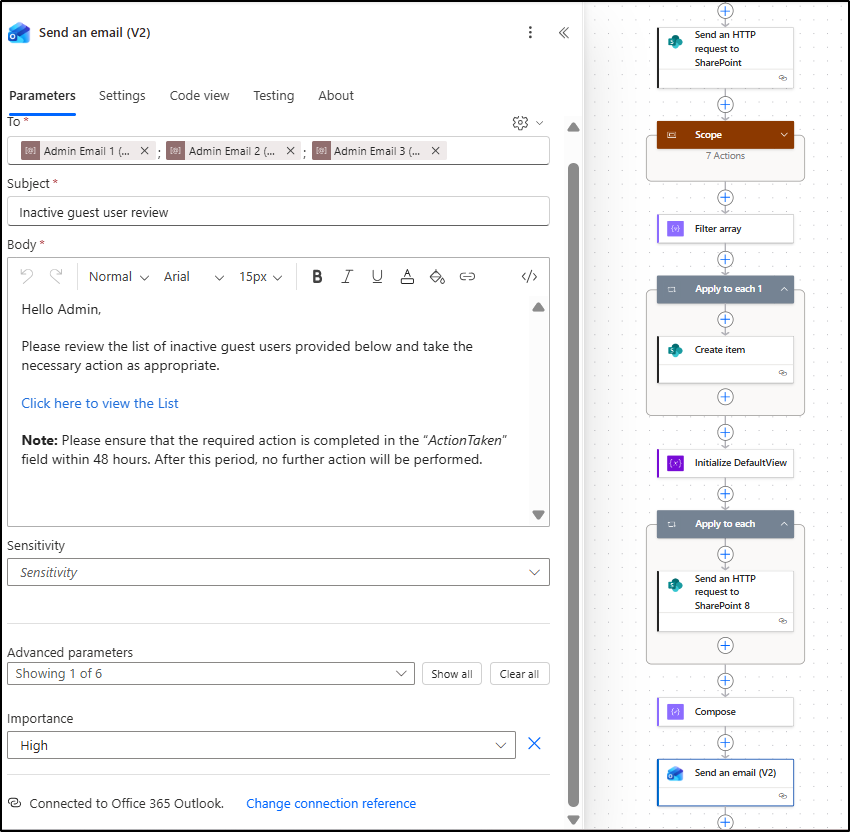This screenshot has height=832, width=850.
Task: Open Change connection reference link
Action: click(330, 803)
